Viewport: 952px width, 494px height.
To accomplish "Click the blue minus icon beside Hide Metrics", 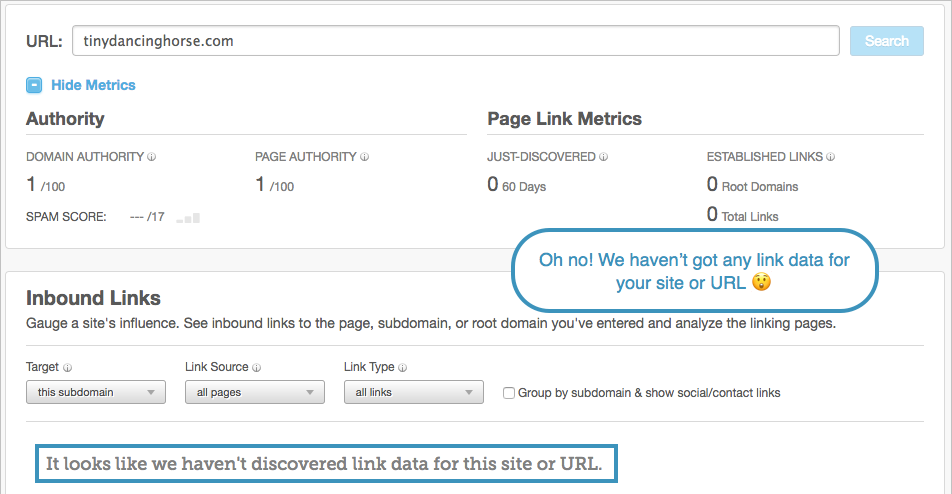I will [x=34, y=85].
